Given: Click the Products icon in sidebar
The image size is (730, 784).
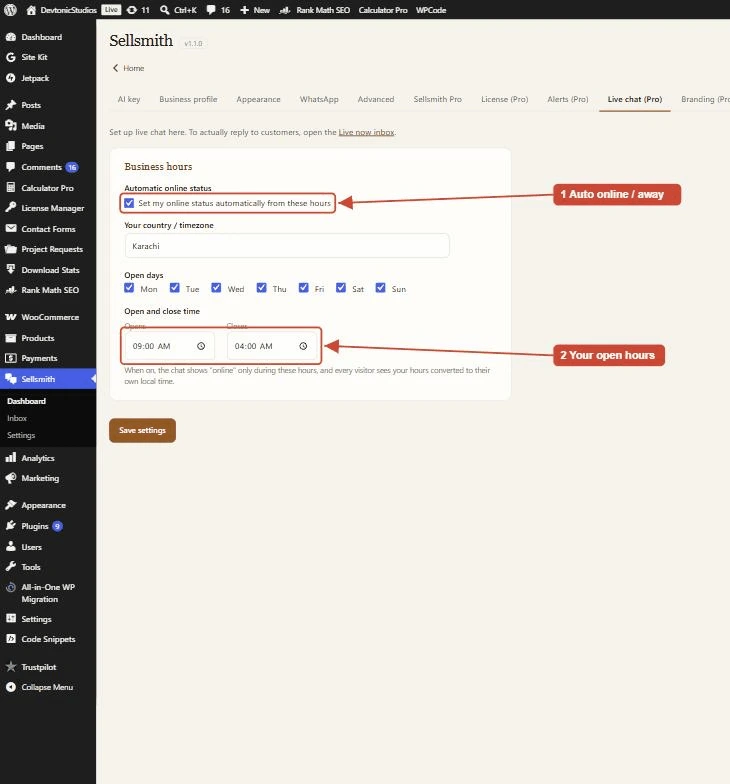Looking at the screenshot, I should point(11,338).
